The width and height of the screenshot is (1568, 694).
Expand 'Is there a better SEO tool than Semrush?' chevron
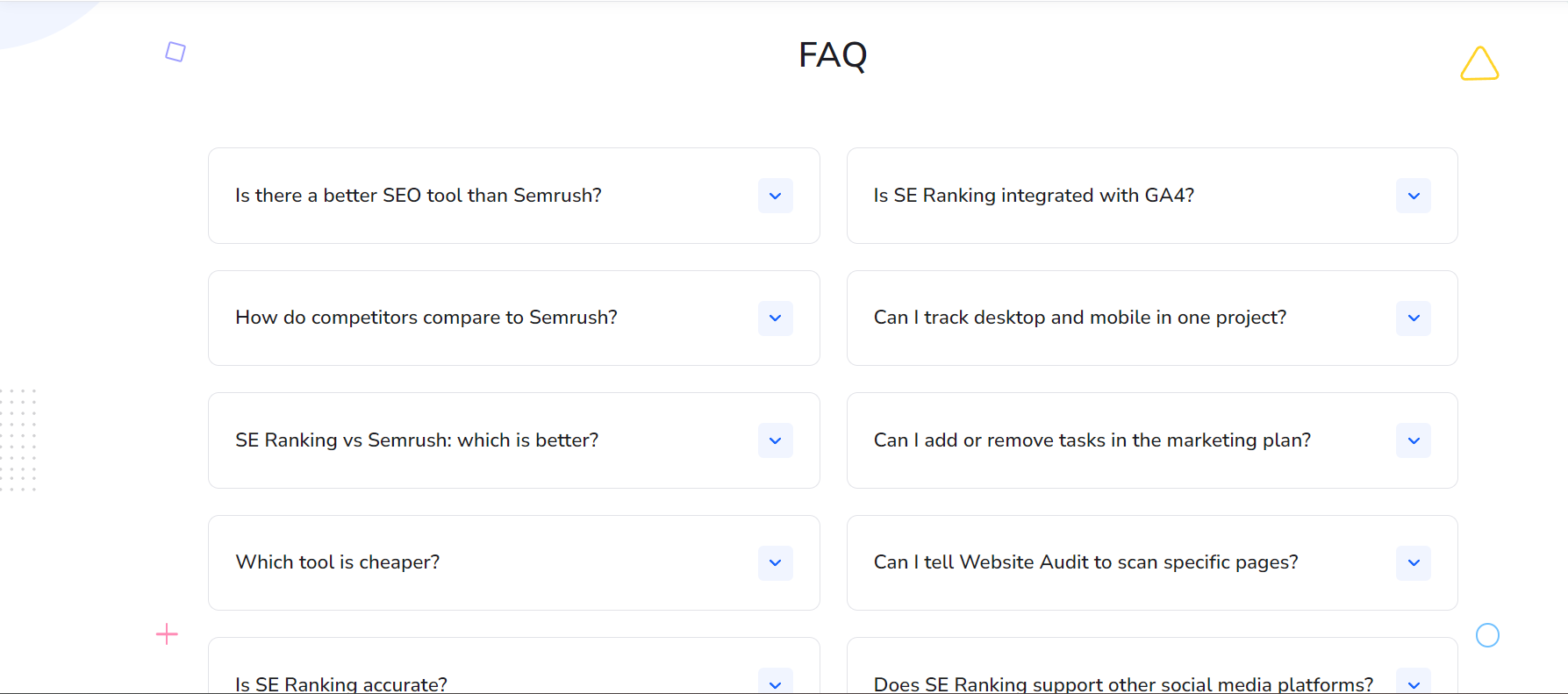(x=775, y=196)
